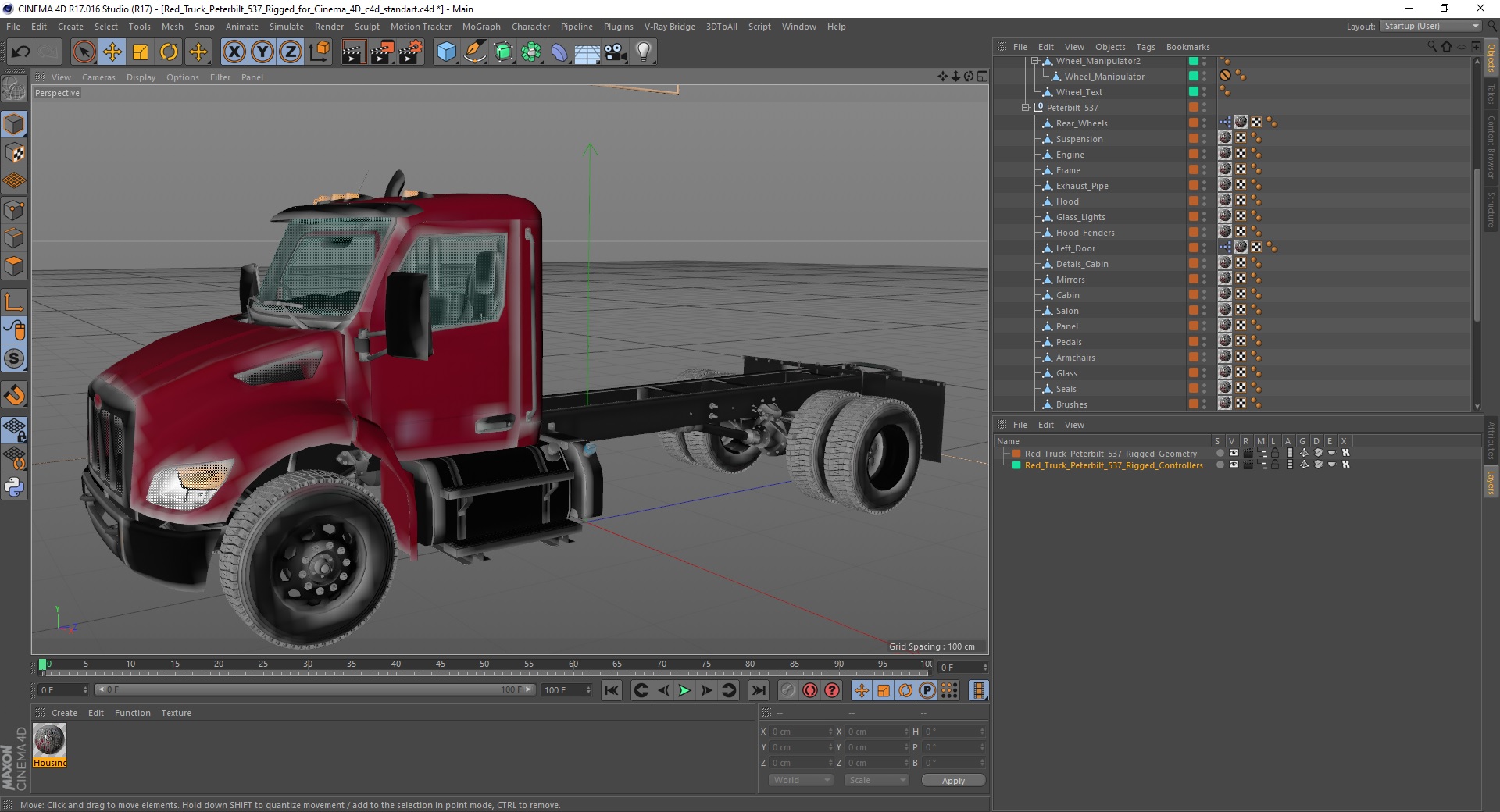Enable the Workplane mode icon
The height and width of the screenshot is (812, 1500).
tap(14, 181)
